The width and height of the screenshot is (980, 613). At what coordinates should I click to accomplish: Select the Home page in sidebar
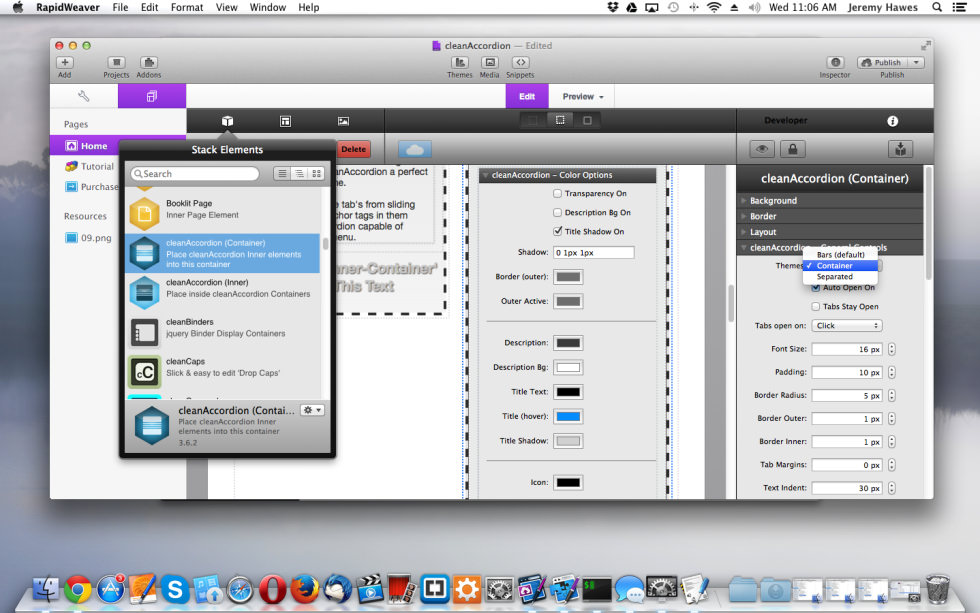click(x=86, y=146)
